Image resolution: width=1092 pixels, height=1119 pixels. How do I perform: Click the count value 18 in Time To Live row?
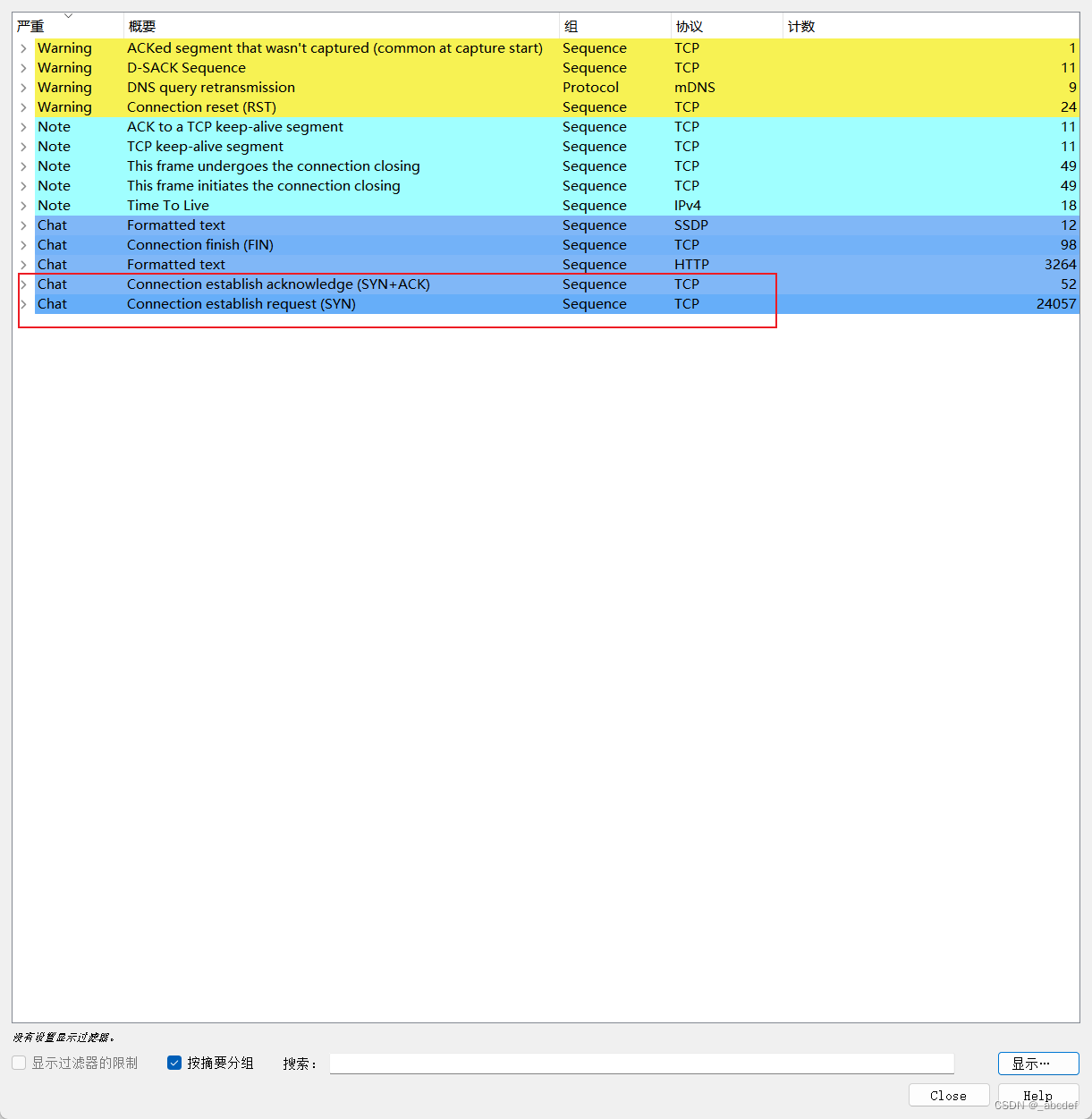pos(1069,206)
